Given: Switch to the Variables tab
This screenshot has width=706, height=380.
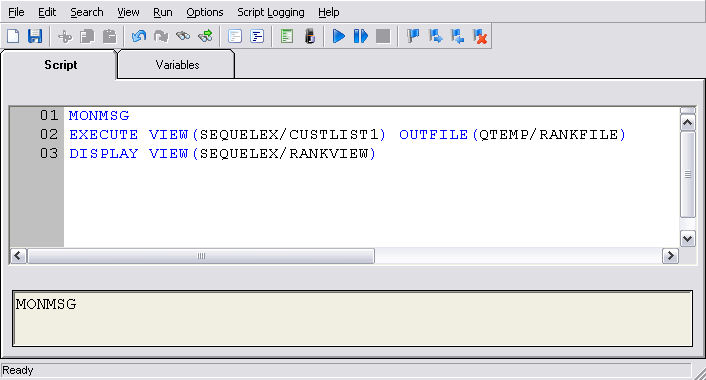Looking at the screenshot, I should coord(177,65).
